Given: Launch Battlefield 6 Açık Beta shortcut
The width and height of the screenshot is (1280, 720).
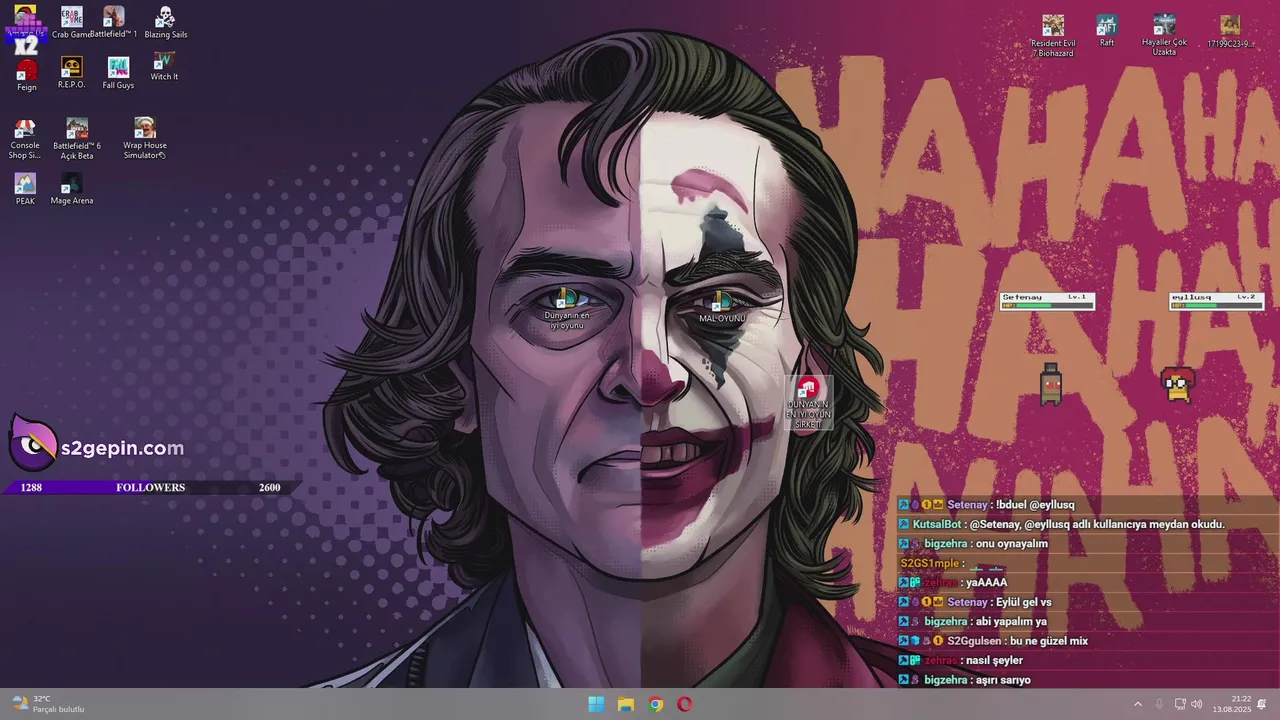Looking at the screenshot, I should click(77, 139).
